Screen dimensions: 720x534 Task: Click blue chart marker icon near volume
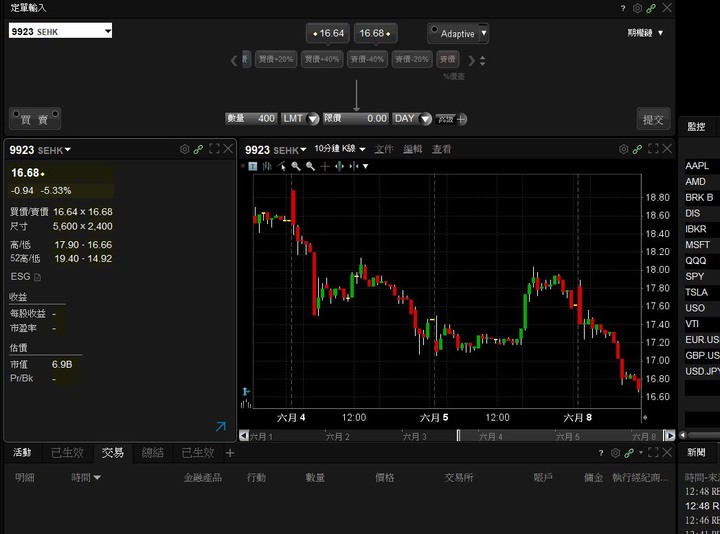point(246,392)
